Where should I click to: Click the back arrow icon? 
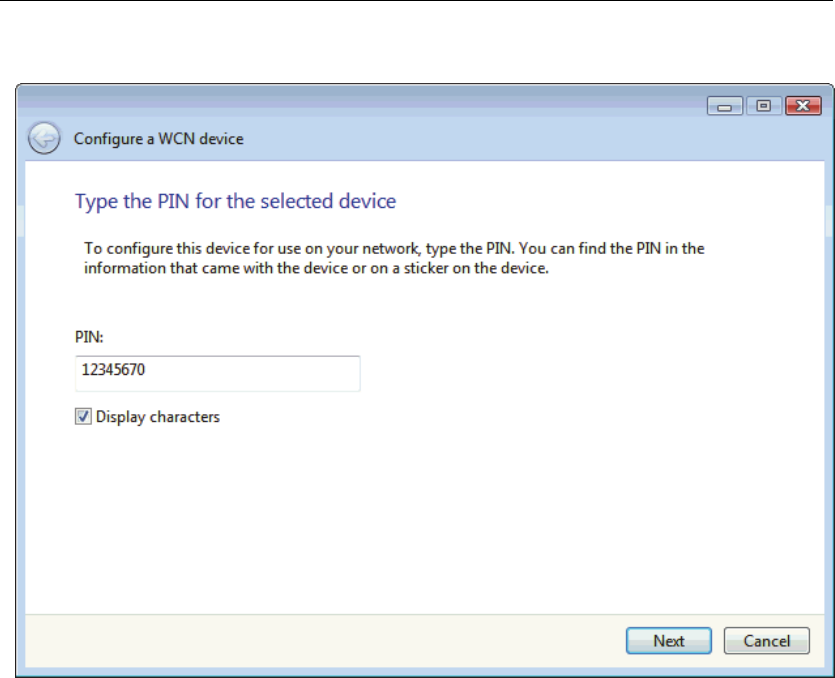pyautogui.click(x=43, y=139)
